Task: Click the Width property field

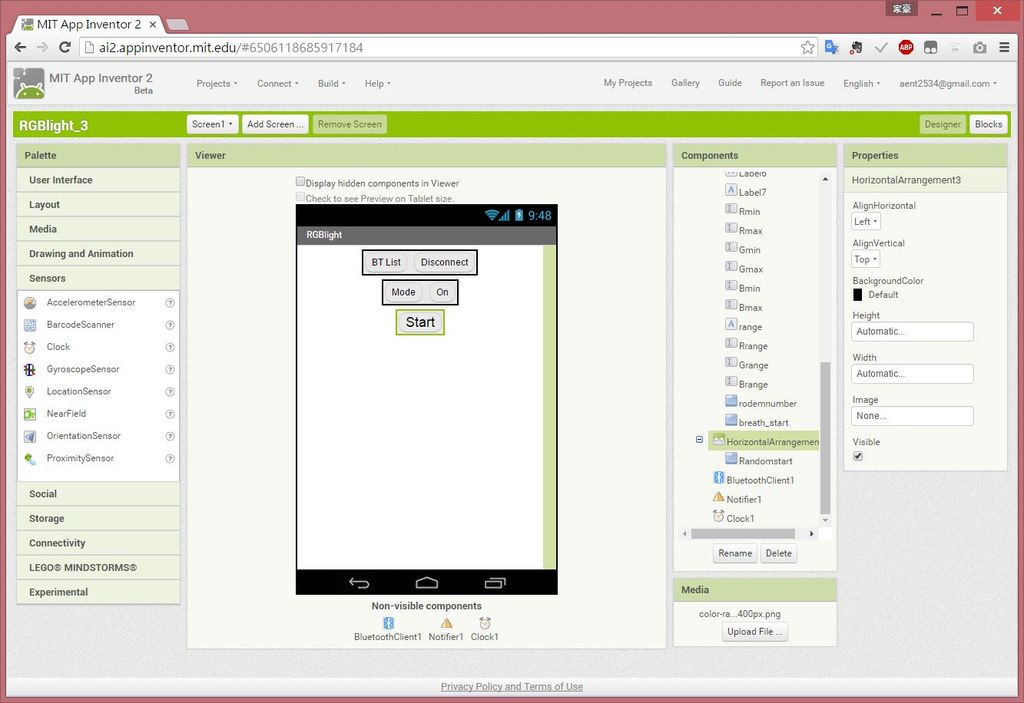Action: (x=912, y=374)
